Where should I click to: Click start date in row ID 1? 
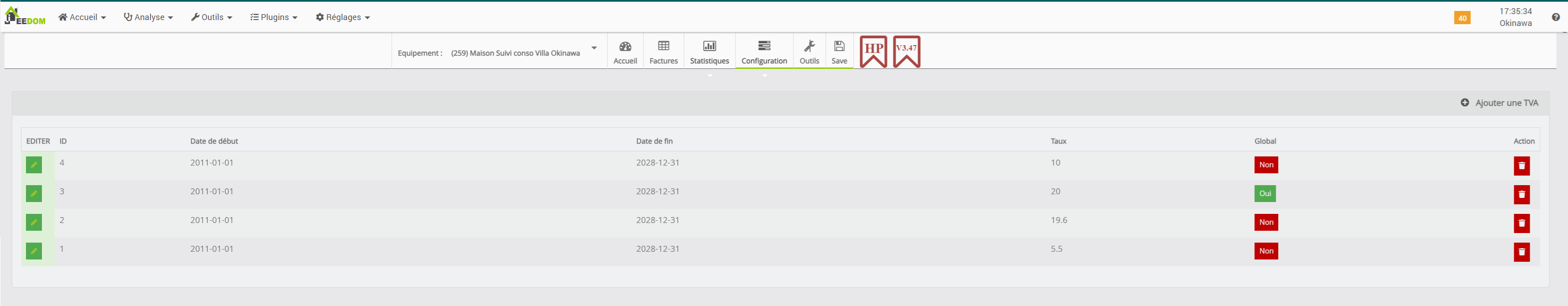pyautogui.click(x=212, y=249)
